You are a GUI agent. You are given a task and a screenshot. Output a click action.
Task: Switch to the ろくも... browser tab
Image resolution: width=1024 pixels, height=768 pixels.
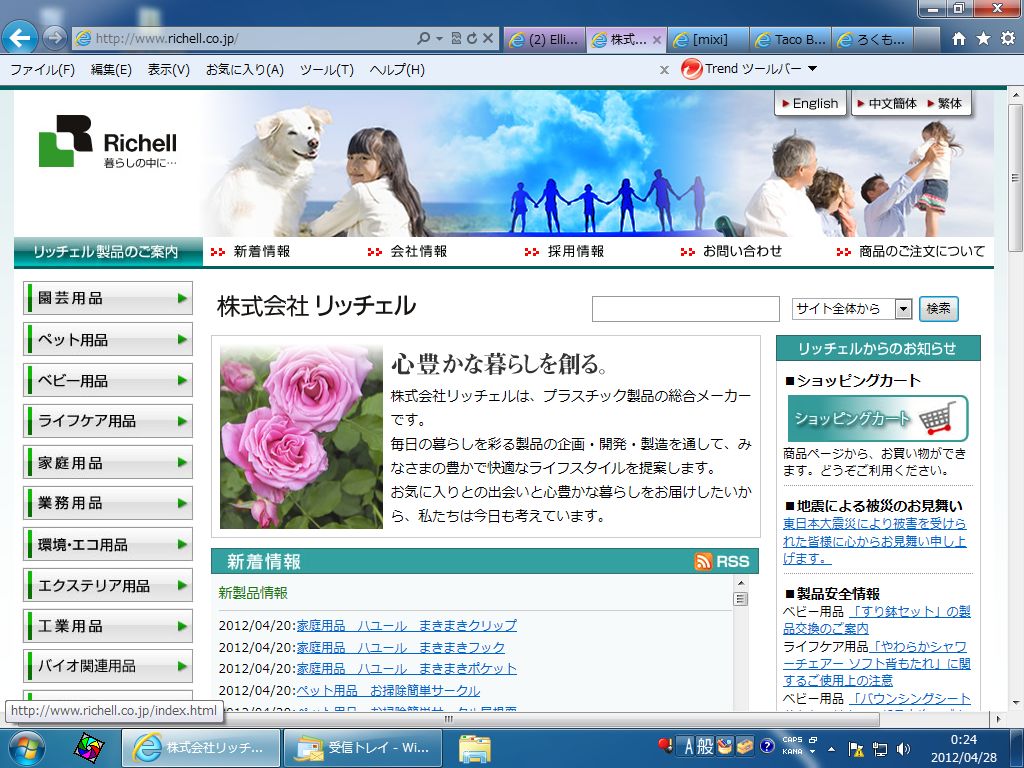(872, 39)
